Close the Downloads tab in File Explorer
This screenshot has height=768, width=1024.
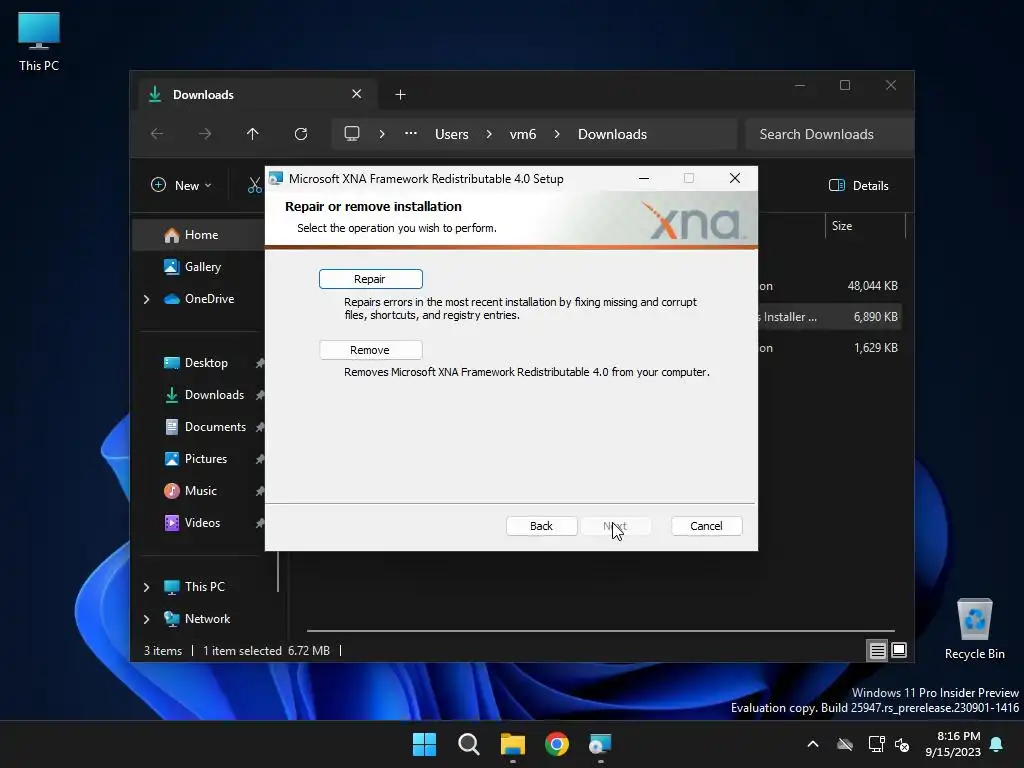click(x=357, y=94)
